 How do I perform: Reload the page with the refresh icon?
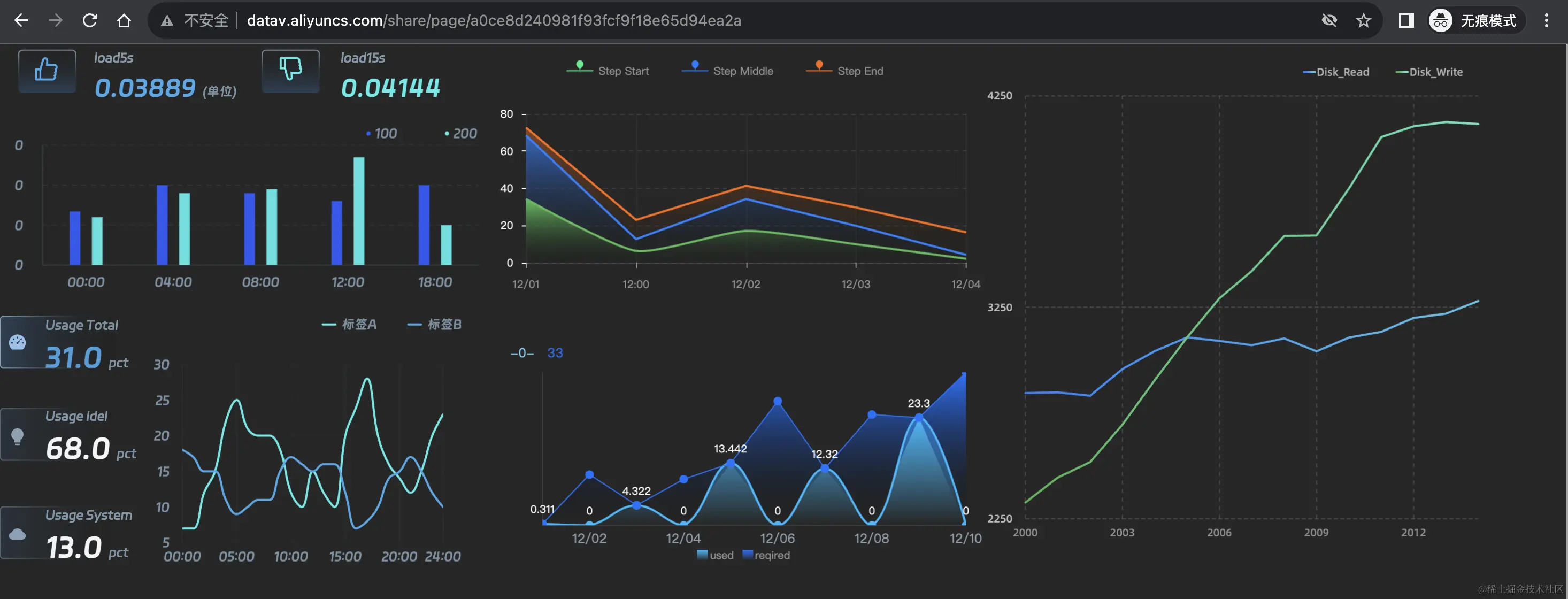coord(90,21)
